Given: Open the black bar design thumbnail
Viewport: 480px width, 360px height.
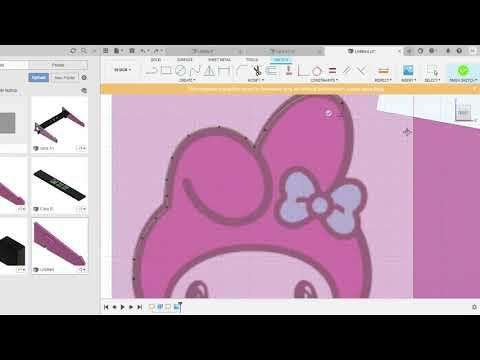Looking at the screenshot, I should pos(60,185).
